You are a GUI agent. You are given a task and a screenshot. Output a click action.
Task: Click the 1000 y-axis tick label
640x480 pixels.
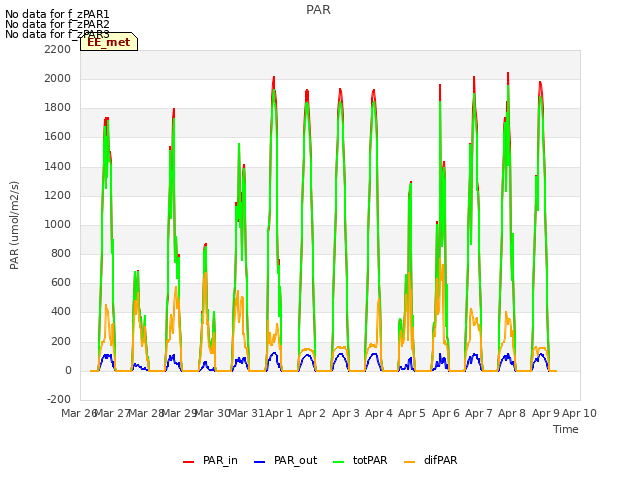58,224
